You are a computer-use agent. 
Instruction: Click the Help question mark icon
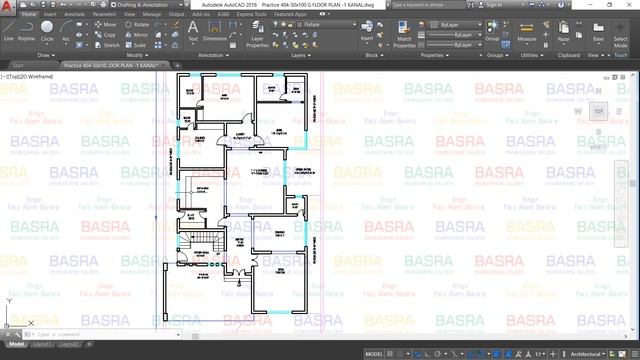pos(561,5)
